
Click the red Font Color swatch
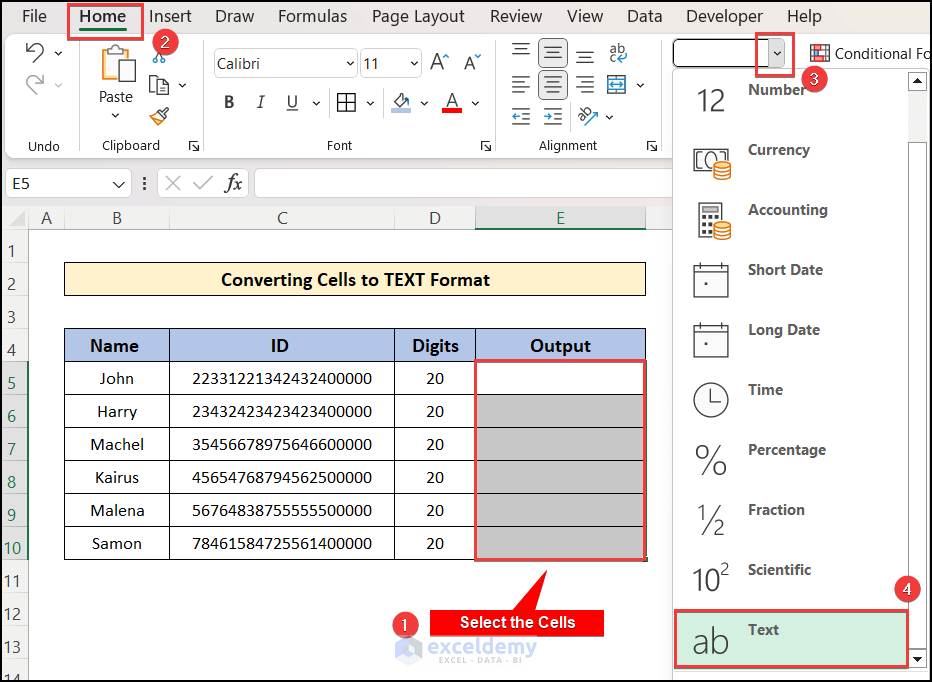click(452, 103)
